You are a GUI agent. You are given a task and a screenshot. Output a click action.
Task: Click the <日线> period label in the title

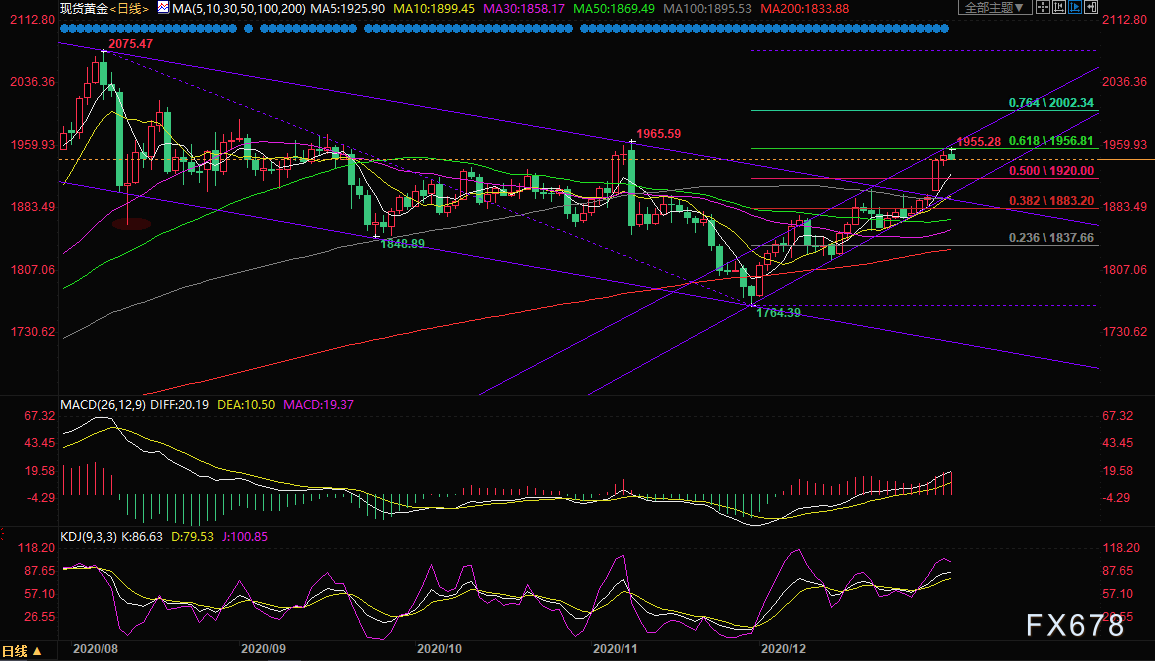tap(129, 8)
